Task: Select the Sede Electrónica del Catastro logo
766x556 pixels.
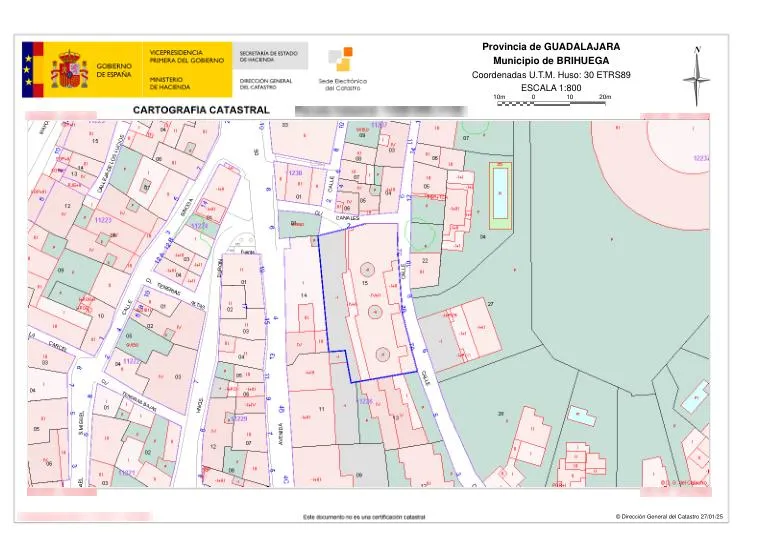Action: click(x=342, y=69)
